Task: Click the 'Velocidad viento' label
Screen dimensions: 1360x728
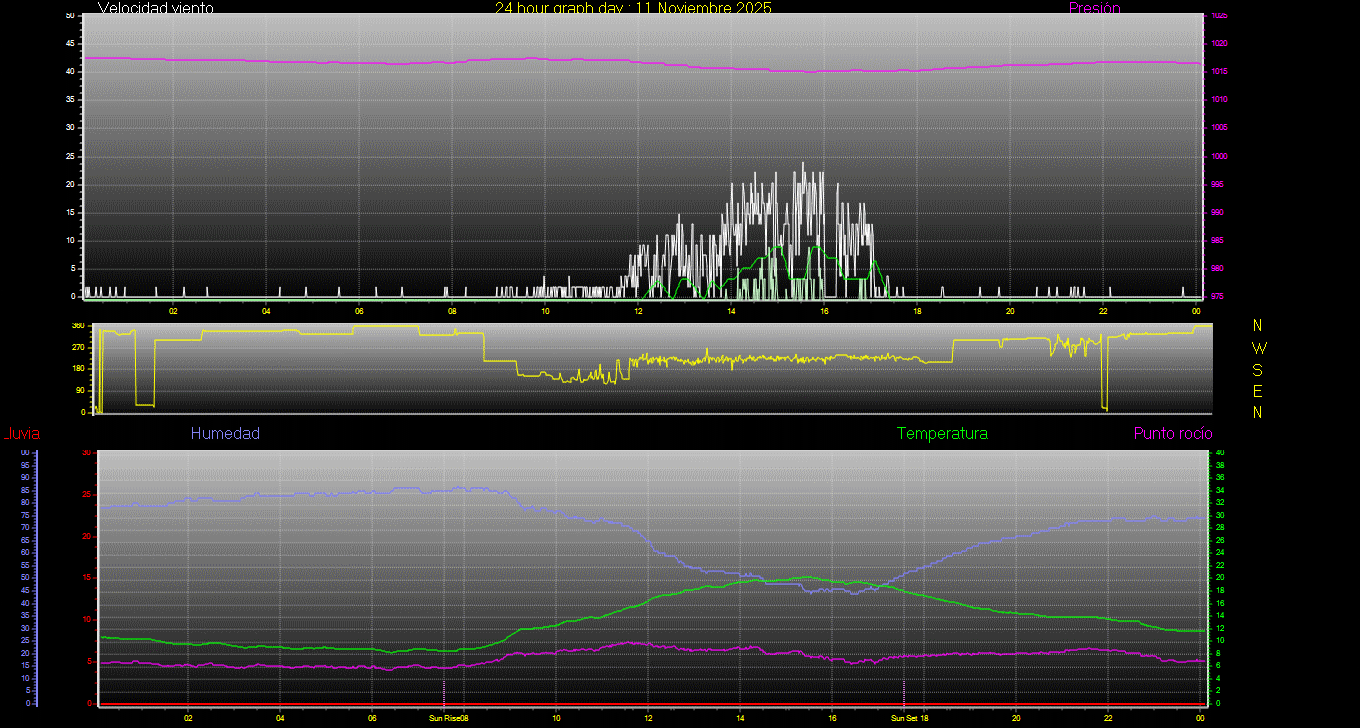Action: point(155,8)
